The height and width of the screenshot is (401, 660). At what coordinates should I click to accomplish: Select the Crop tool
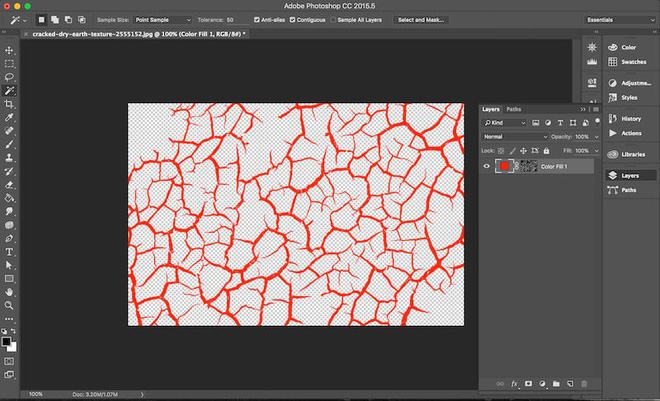coord(10,103)
